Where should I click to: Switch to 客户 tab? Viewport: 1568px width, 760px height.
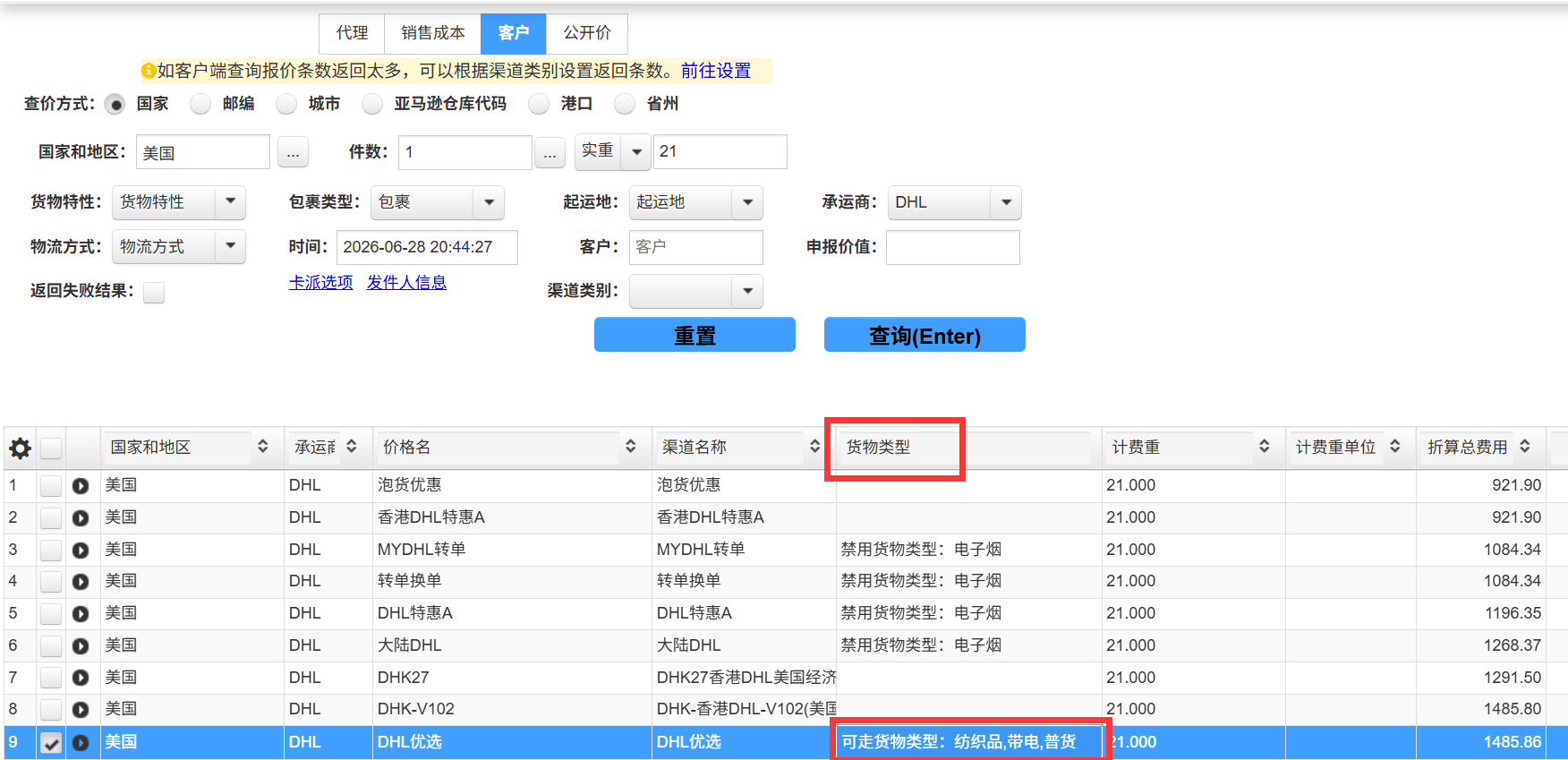pyautogui.click(x=514, y=33)
